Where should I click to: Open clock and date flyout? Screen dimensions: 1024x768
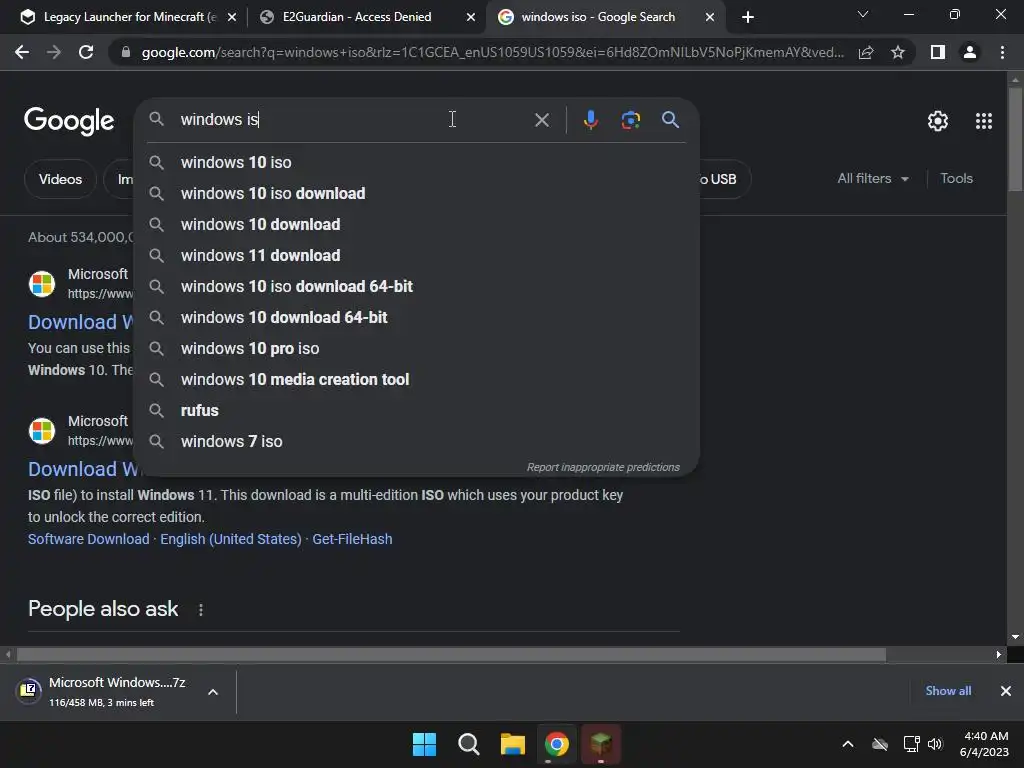[x=985, y=744]
